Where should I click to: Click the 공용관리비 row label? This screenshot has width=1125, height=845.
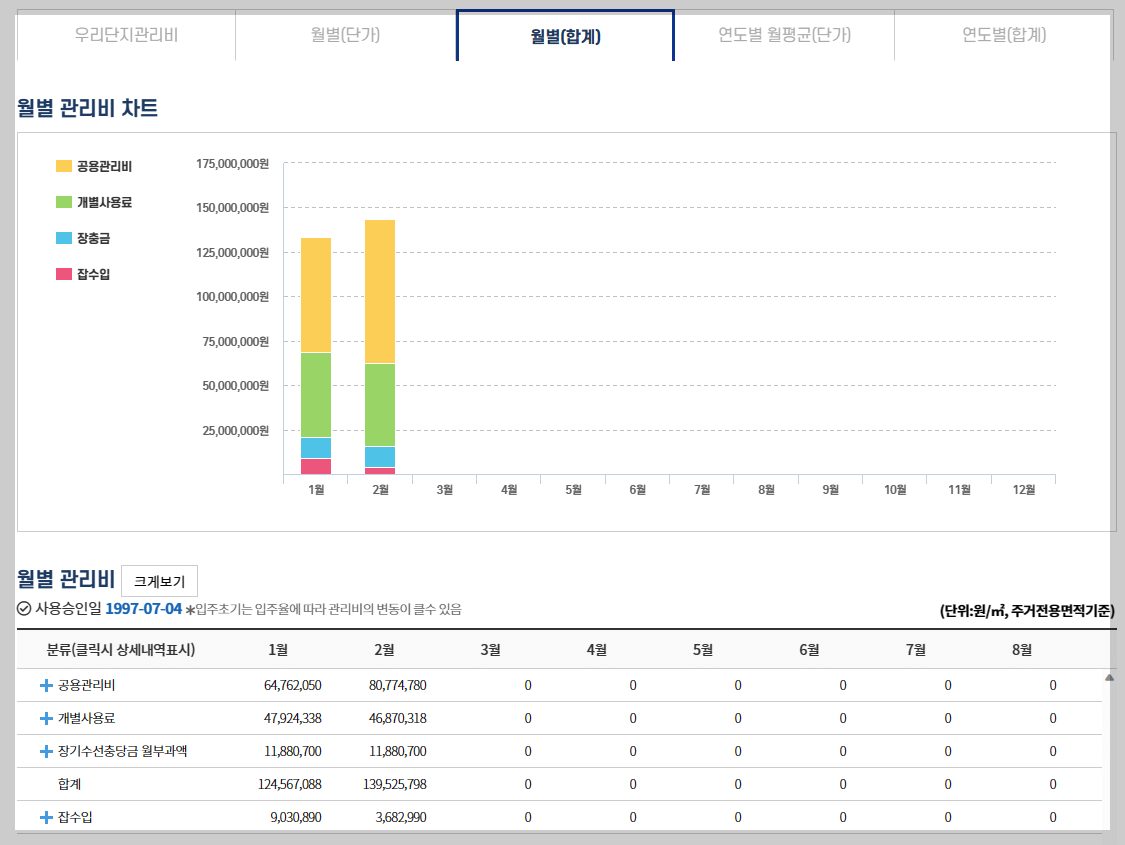(x=86, y=686)
